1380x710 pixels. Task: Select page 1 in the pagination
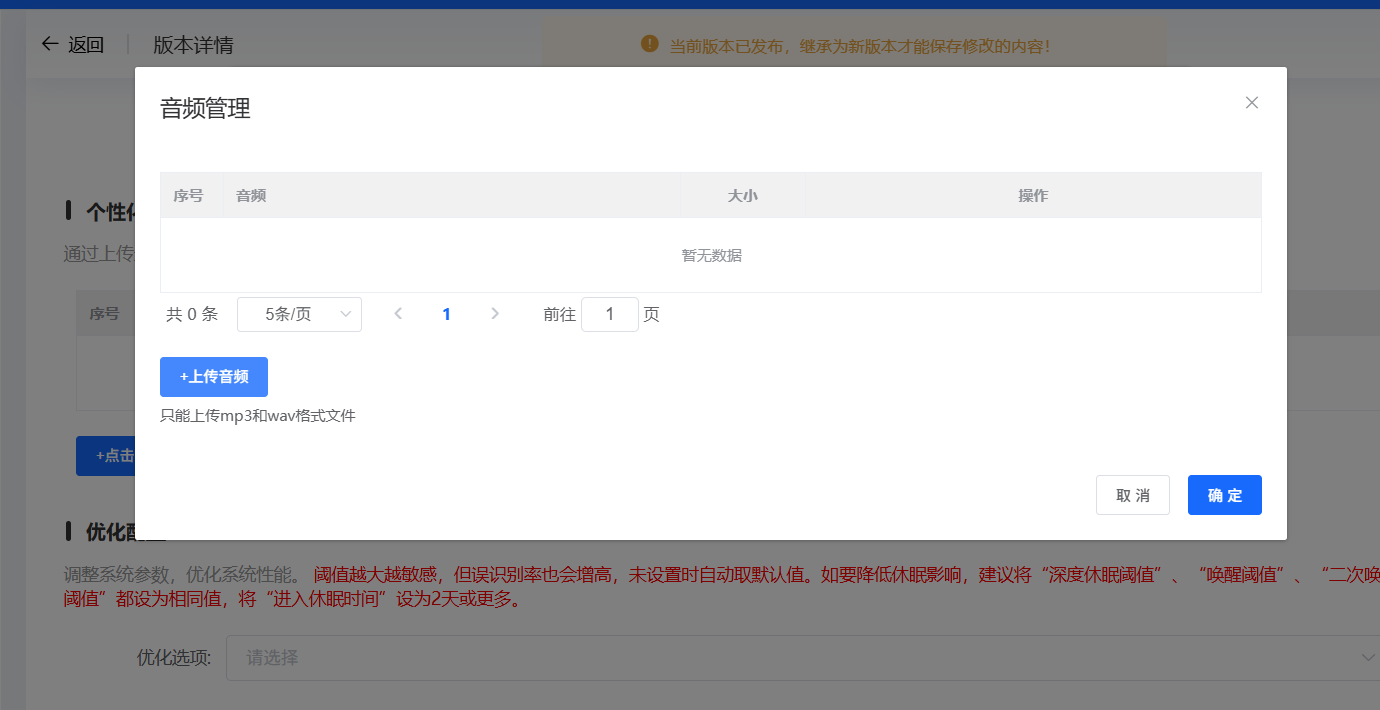[446, 313]
